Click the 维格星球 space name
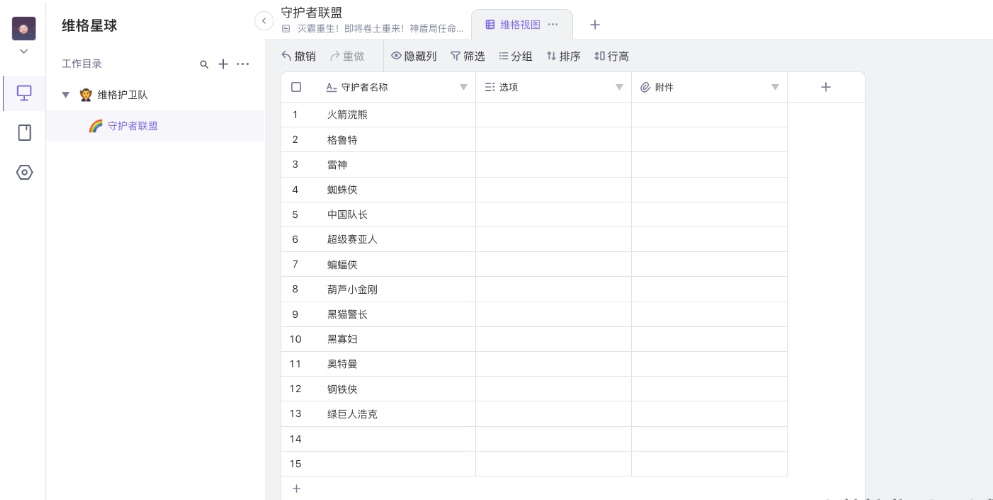 click(x=89, y=26)
